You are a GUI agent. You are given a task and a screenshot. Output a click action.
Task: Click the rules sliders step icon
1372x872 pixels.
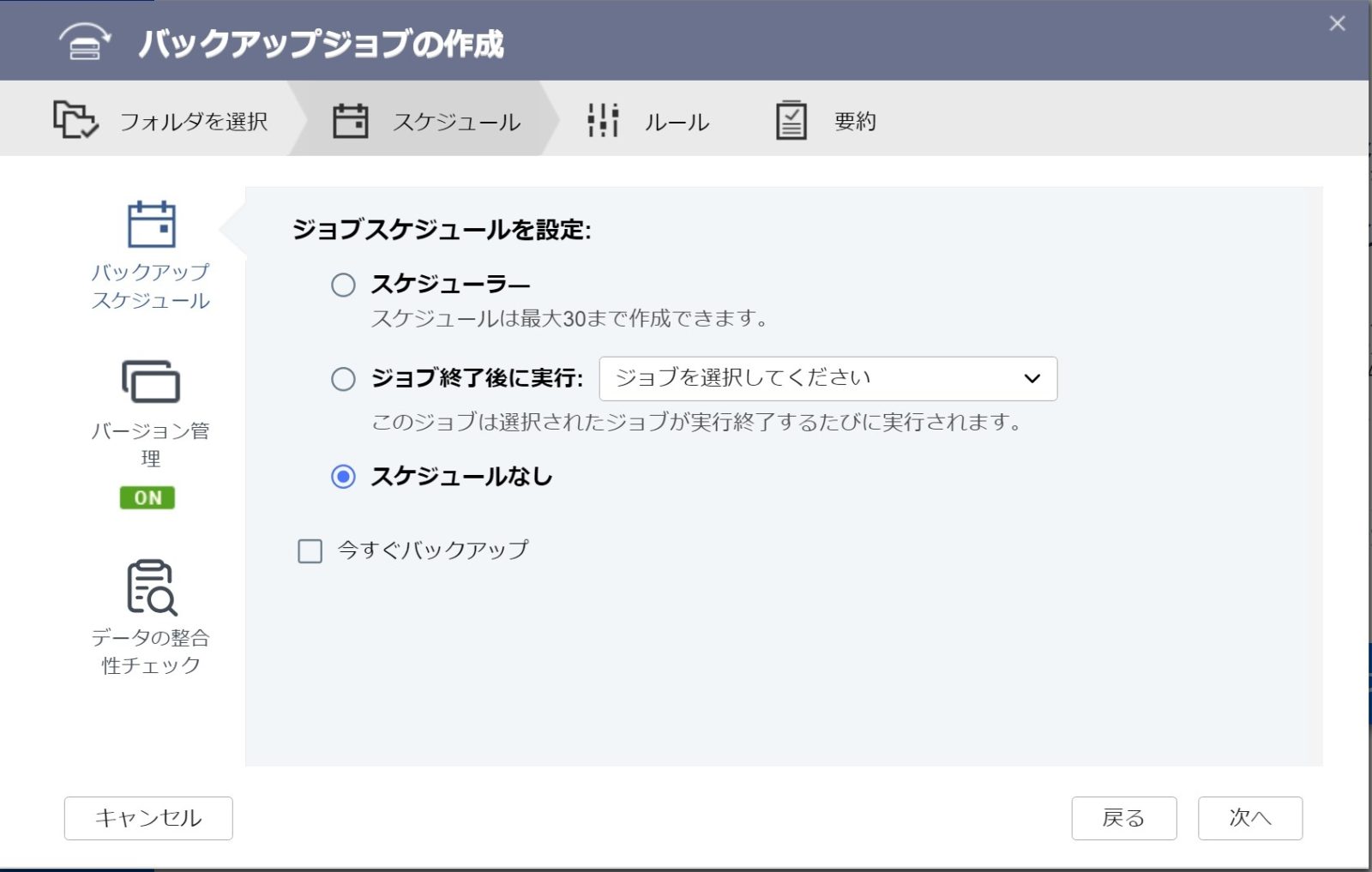click(603, 120)
